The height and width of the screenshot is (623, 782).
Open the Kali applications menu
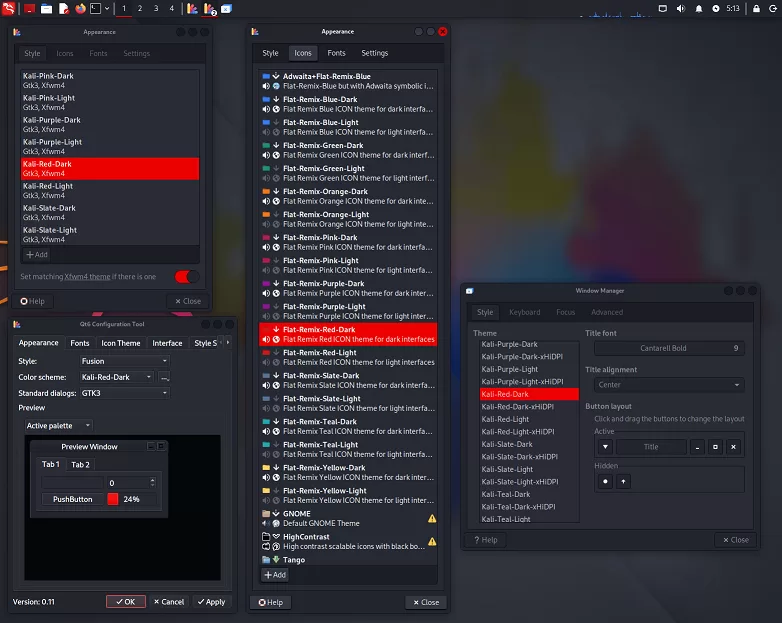[x=8, y=8]
